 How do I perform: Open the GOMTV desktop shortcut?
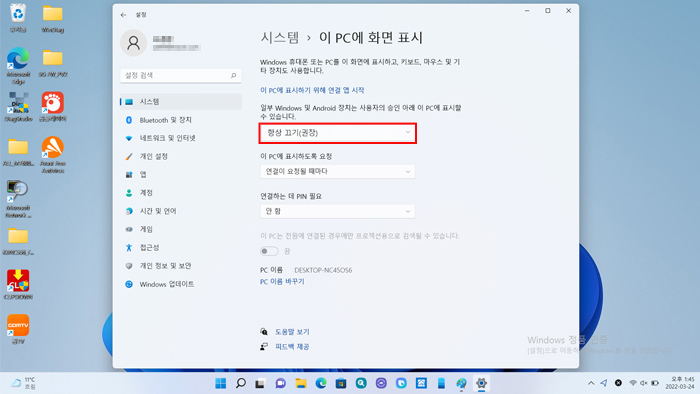[x=18, y=329]
